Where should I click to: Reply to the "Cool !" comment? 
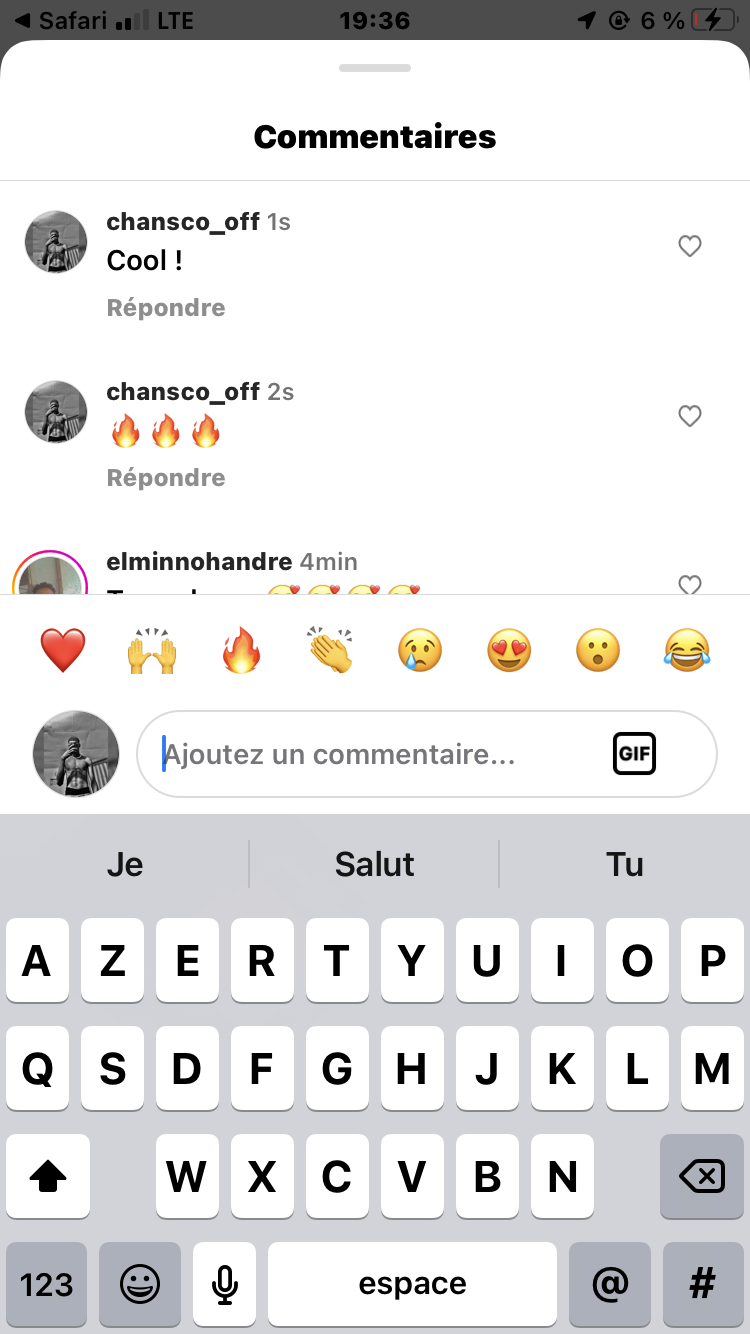click(166, 308)
